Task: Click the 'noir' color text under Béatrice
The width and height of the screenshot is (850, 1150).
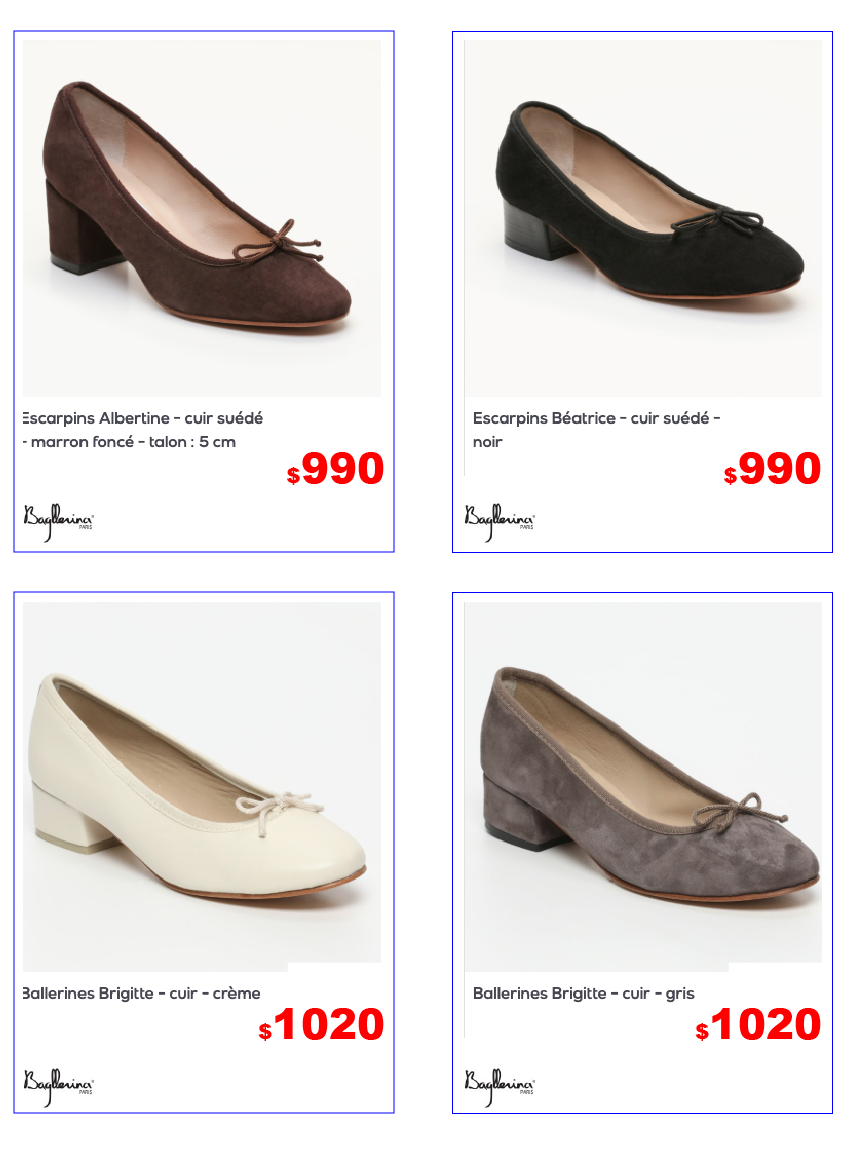Action: pos(488,442)
